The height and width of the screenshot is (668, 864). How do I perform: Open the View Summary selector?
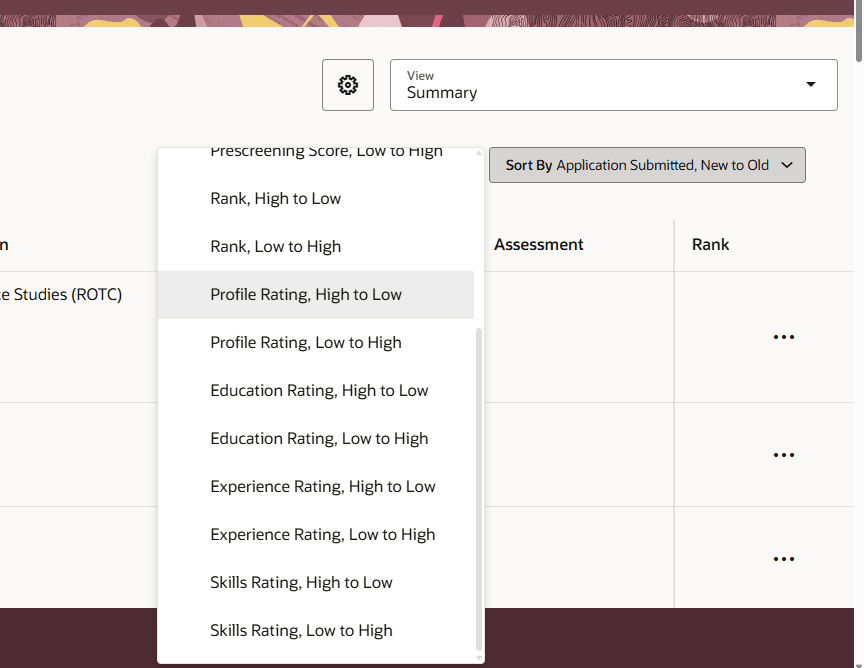614,85
